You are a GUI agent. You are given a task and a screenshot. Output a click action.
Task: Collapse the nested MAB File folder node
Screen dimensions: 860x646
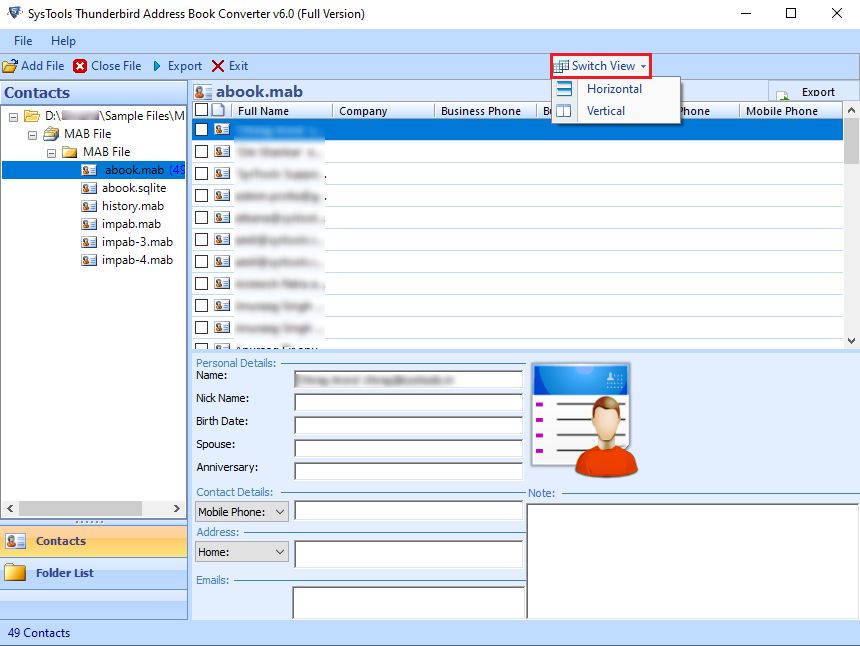pos(51,153)
